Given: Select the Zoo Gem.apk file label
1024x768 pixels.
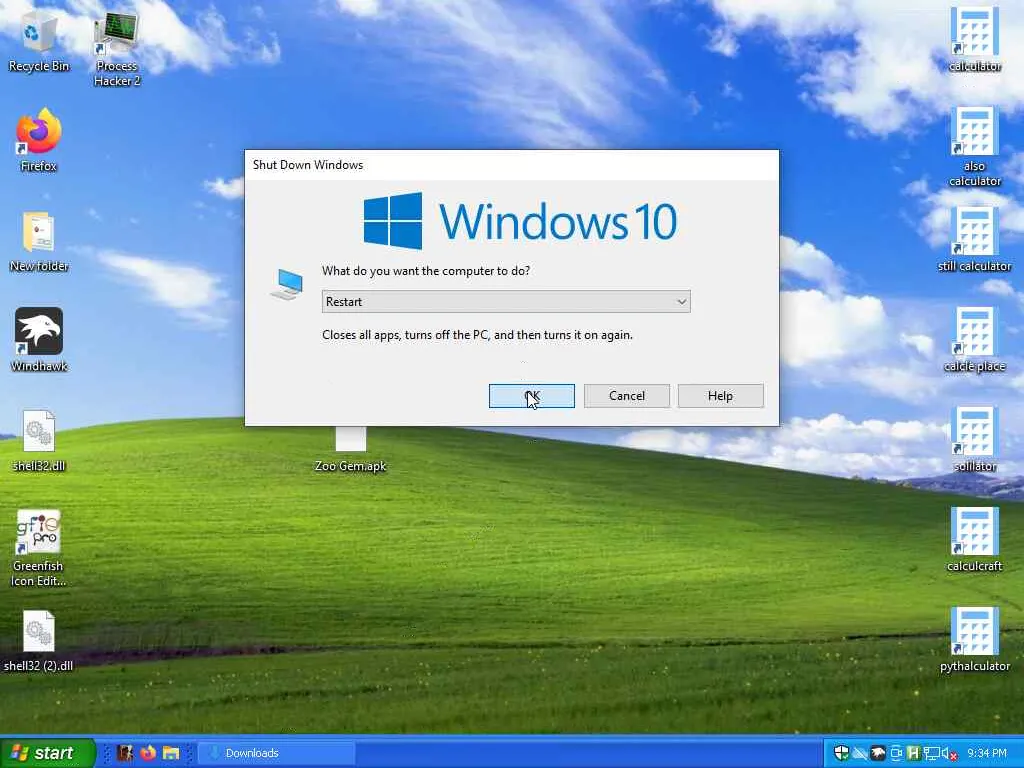Looking at the screenshot, I should 350,466.
